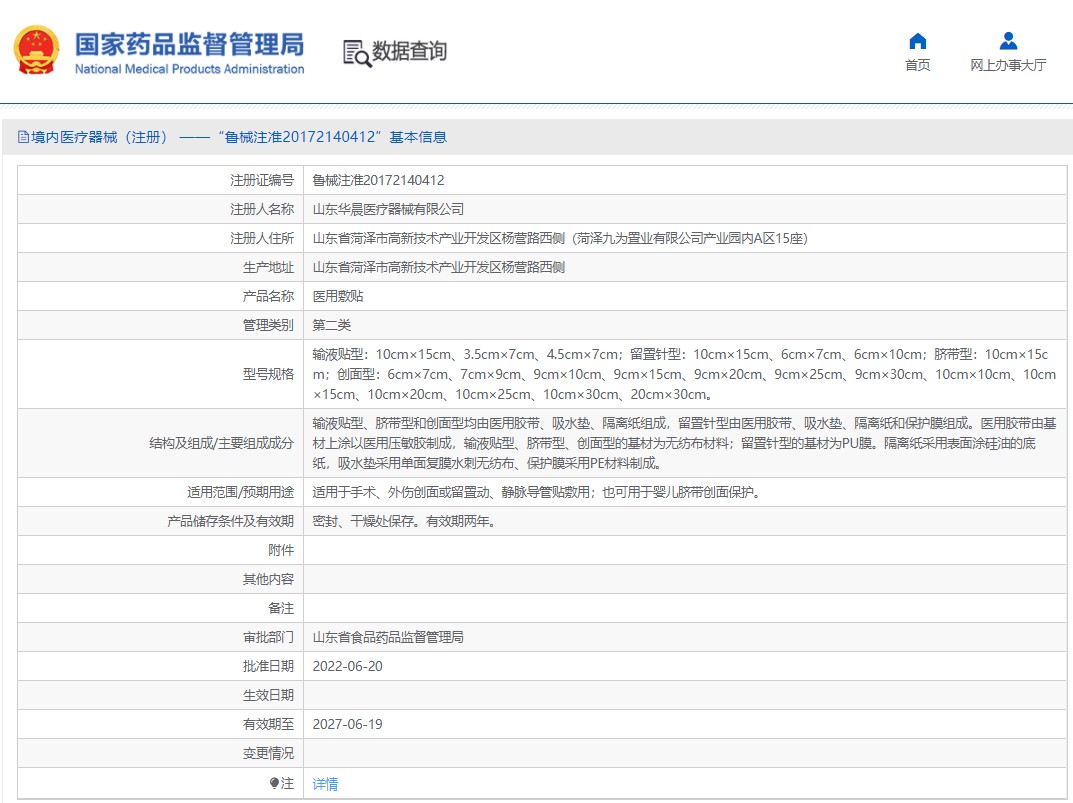Click the 注册证编号 label
Image resolution: width=1073 pixels, height=803 pixels.
tap(262, 180)
